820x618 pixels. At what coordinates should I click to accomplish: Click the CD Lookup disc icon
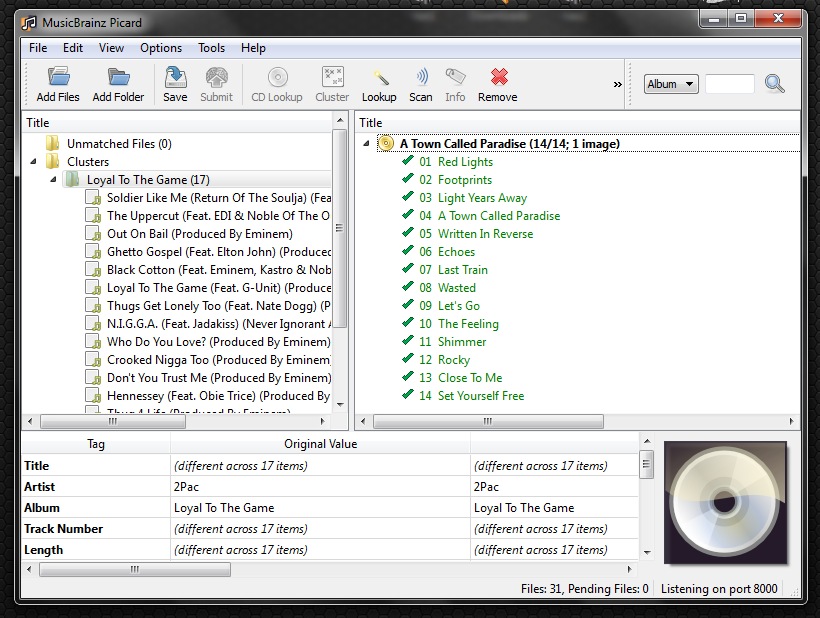[277, 77]
